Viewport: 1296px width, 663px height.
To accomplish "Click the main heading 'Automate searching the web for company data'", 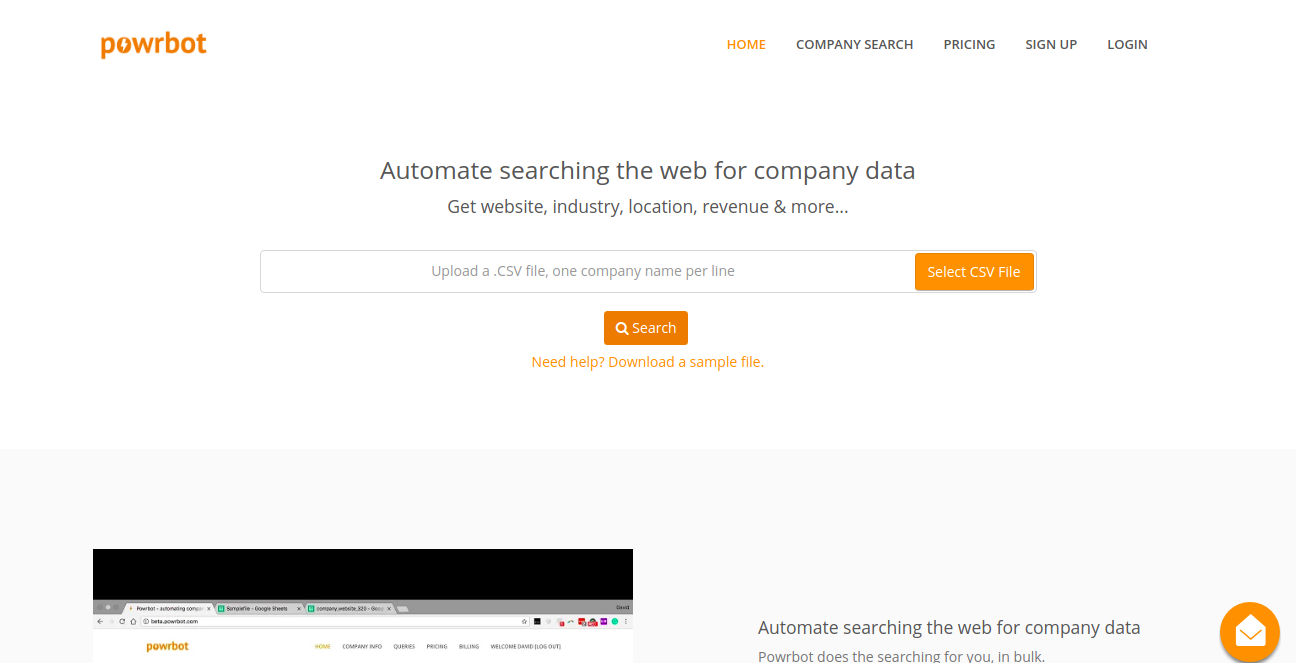I will pyautogui.click(x=648, y=170).
